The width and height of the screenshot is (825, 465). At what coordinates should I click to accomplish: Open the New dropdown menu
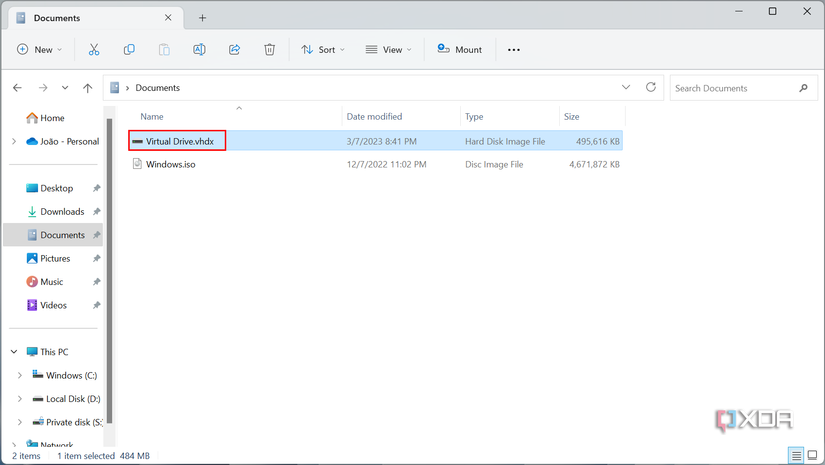(40, 49)
